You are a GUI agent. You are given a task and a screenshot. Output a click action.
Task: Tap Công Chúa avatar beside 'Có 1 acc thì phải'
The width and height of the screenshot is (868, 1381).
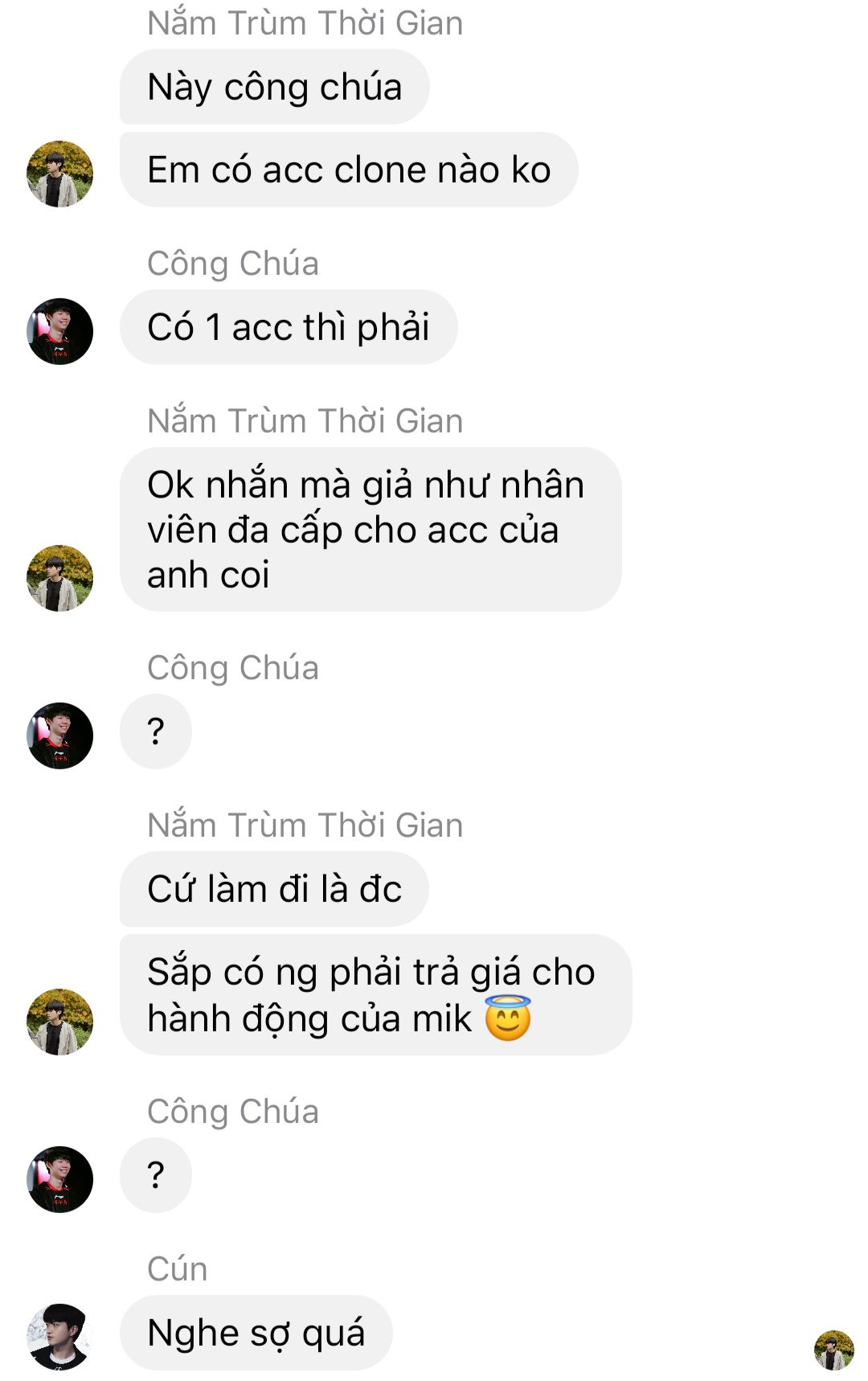(x=59, y=331)
